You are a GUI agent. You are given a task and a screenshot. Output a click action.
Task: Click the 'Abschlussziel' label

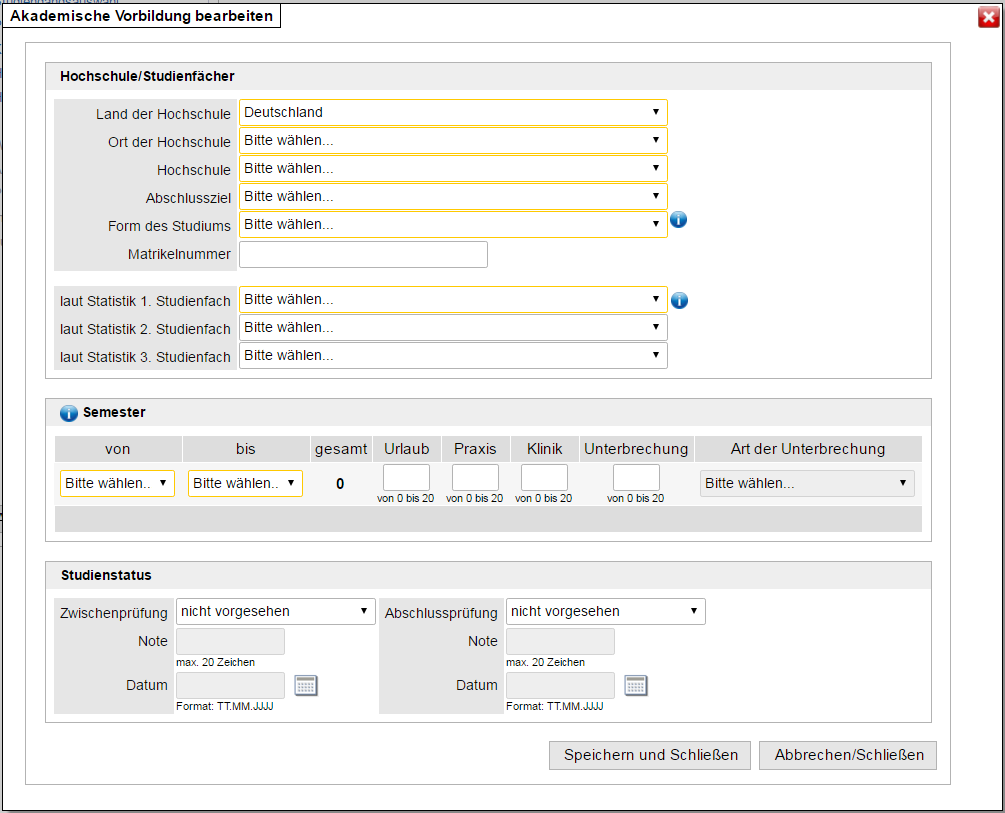188,199
